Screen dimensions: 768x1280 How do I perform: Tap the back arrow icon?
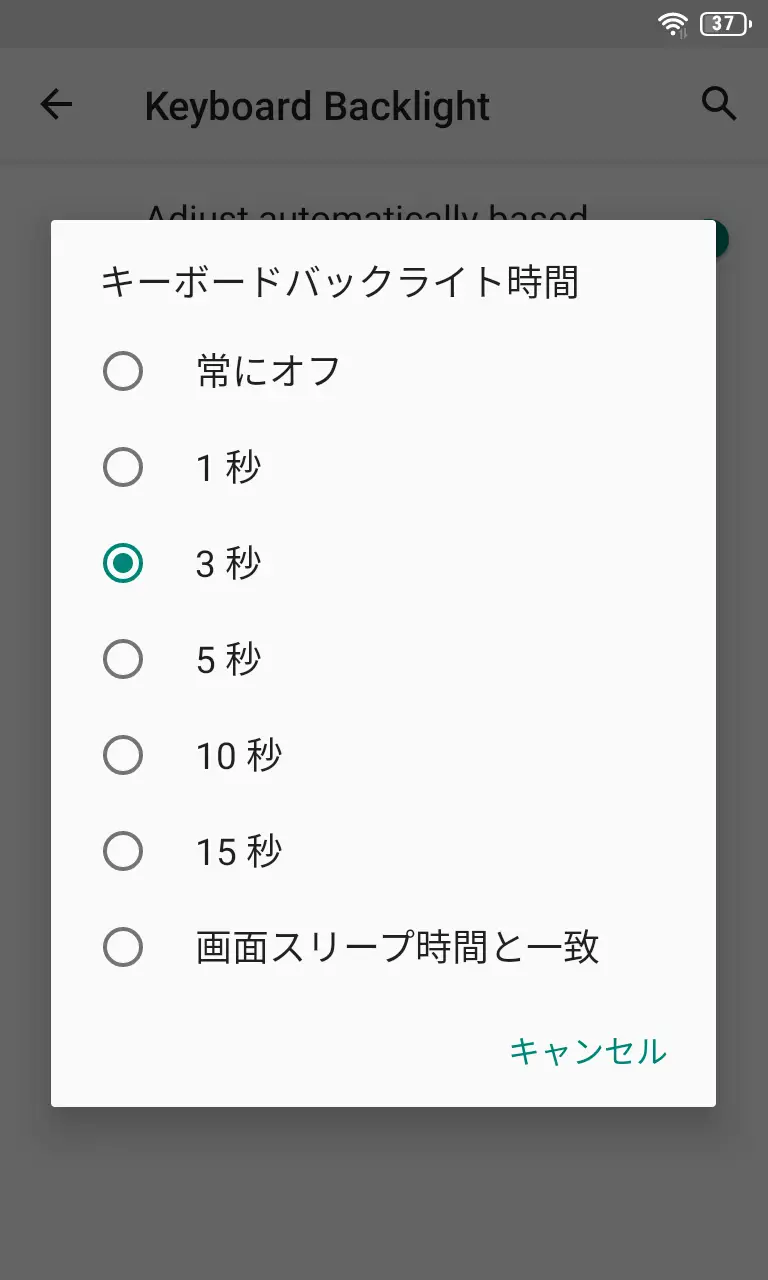point(56,104)
